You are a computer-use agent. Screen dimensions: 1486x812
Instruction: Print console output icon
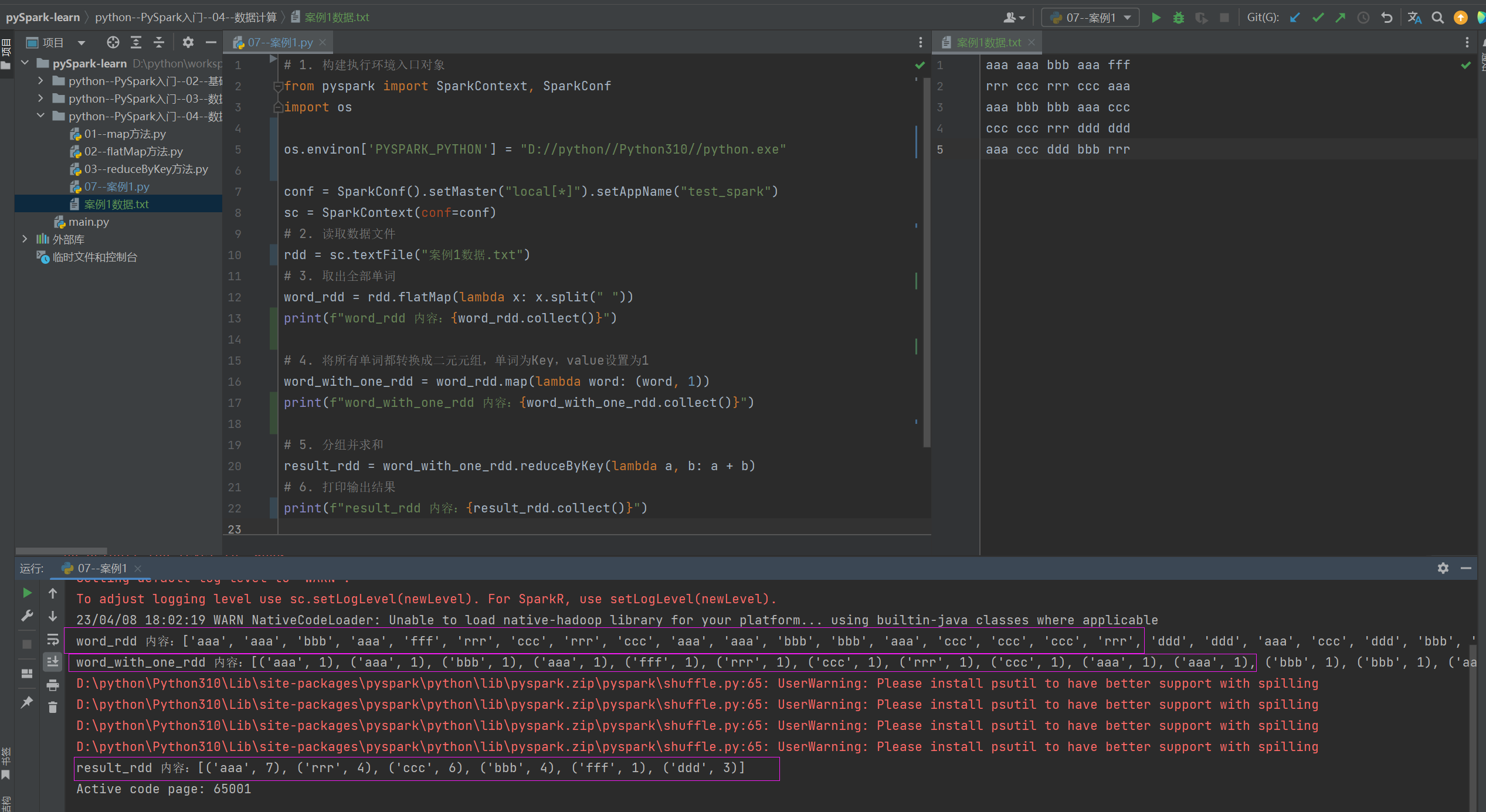[x=53, y=685]
